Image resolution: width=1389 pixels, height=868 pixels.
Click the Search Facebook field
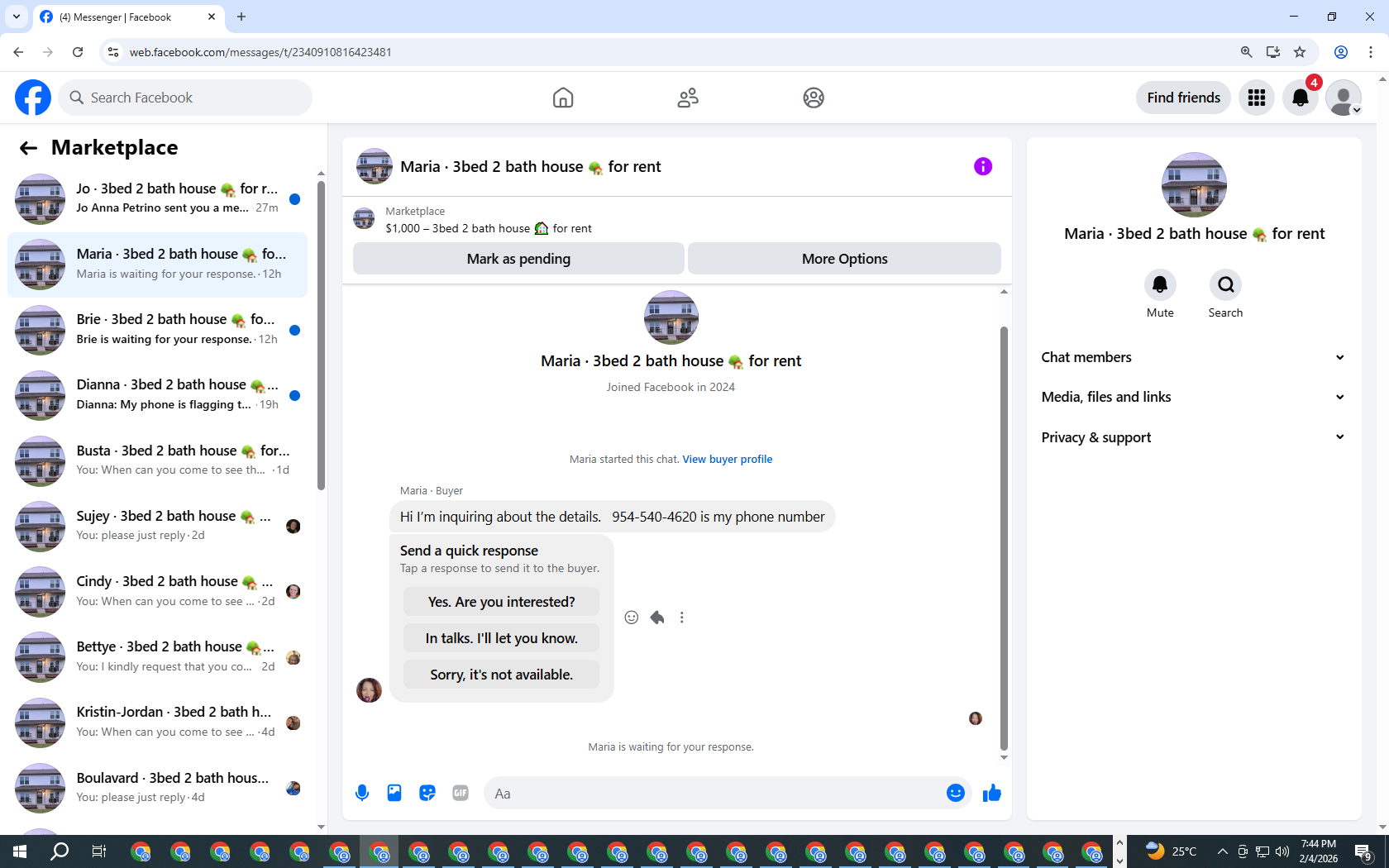(x=185, y=98)
